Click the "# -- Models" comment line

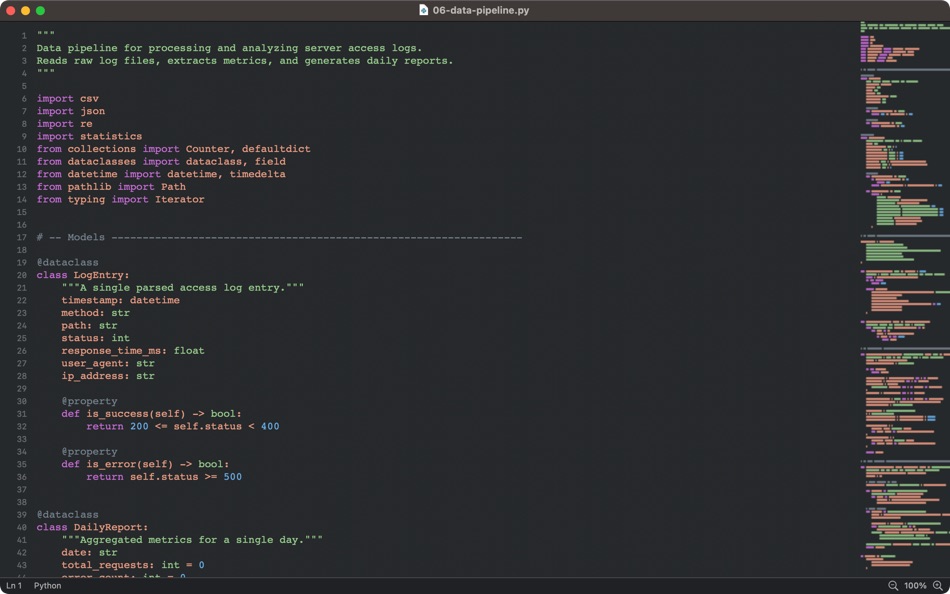click(x=279, y=237)
